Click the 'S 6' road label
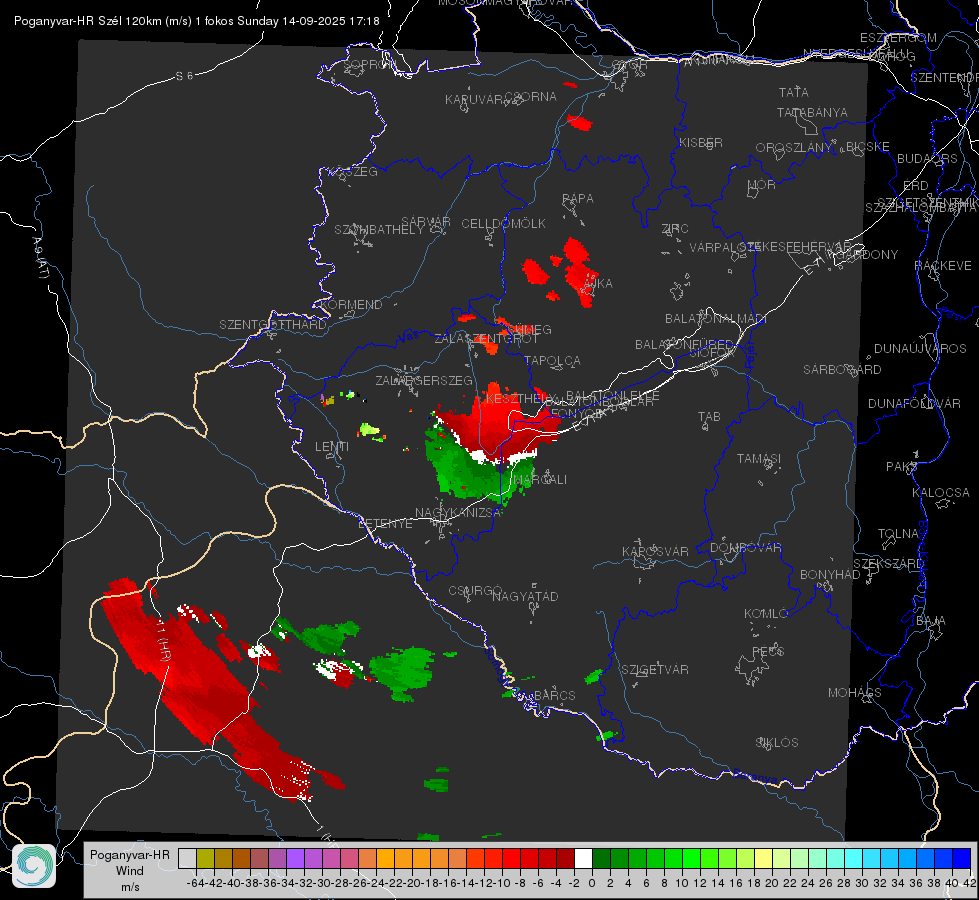This screenshot has width=979, height=900. point(184,76)
